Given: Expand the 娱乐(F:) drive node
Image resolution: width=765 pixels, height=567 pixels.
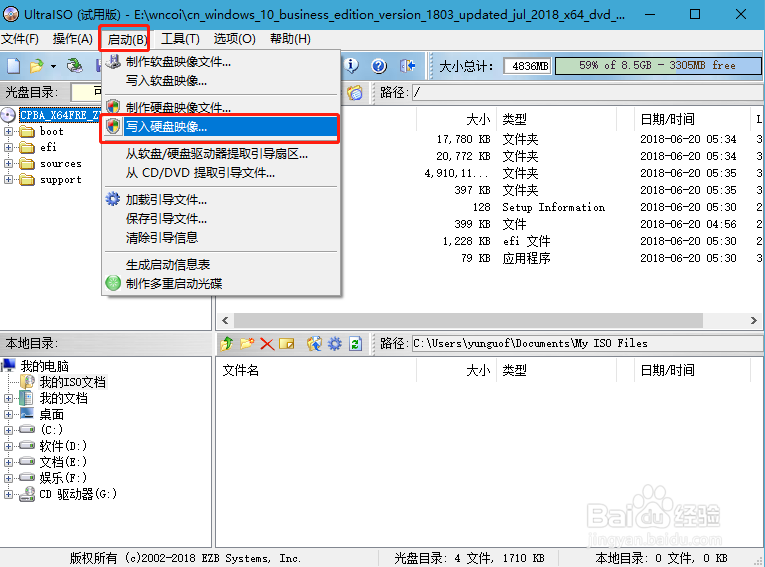Looking at the screenshot, I should (x=8, y=478).
